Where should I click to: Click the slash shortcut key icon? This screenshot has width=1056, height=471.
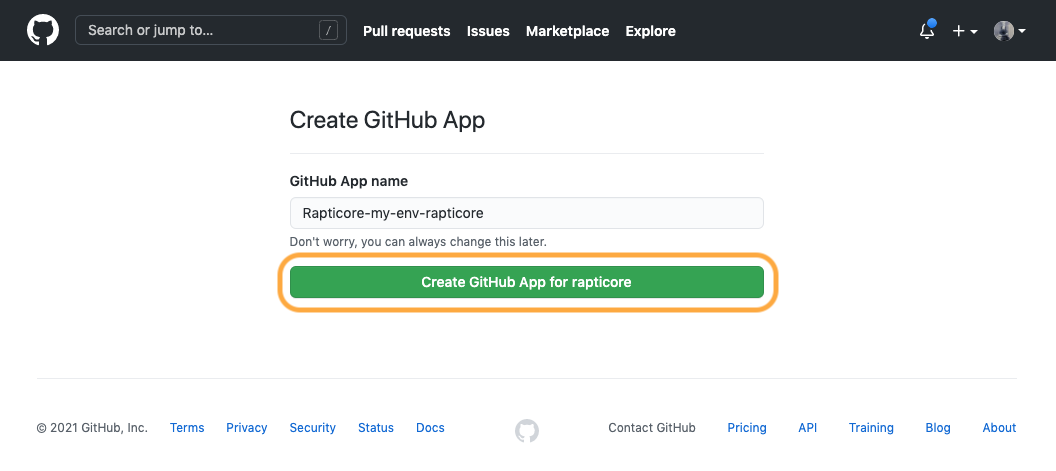tap(329, 30)
